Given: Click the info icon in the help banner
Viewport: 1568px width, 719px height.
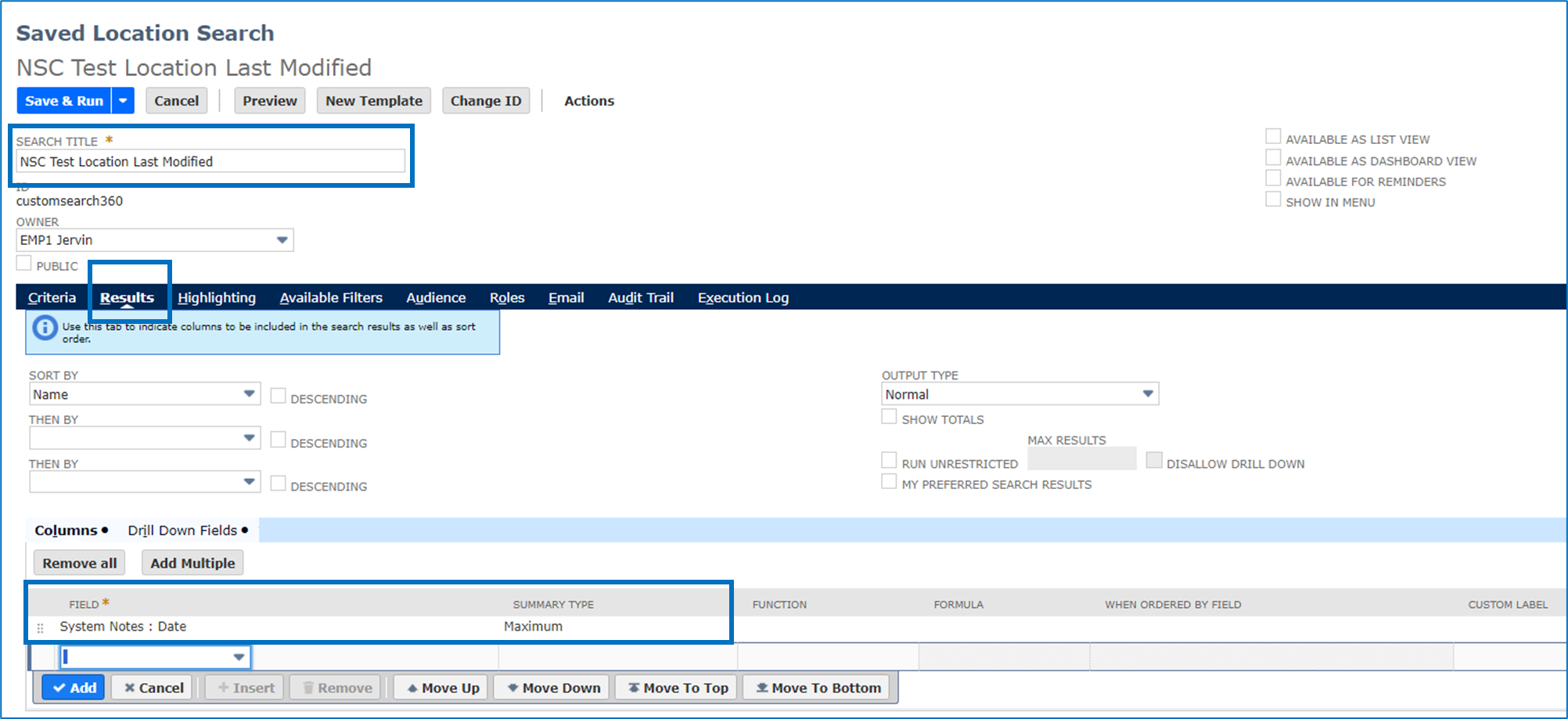Looking at the screenshot, I should 45,327.
